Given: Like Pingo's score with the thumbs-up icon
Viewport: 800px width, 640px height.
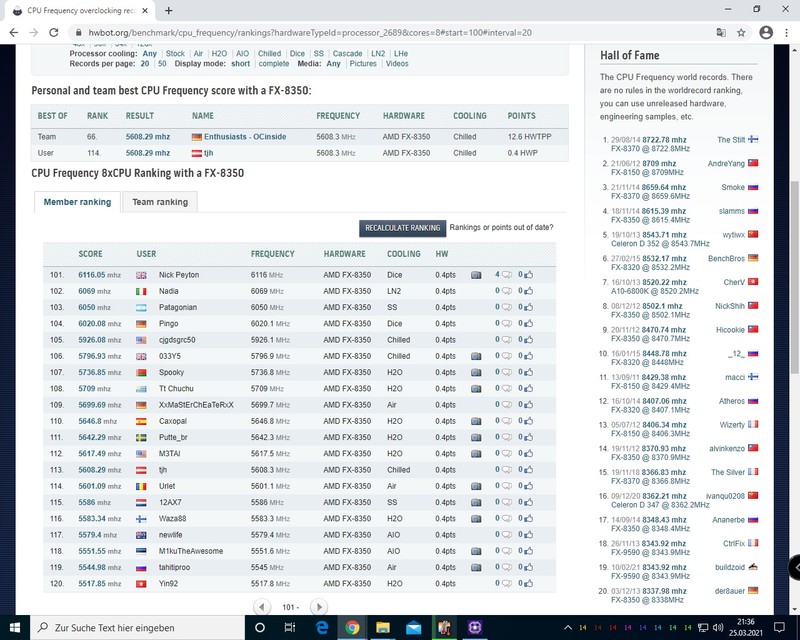Looking at the screenshot, I should point(528,324).
